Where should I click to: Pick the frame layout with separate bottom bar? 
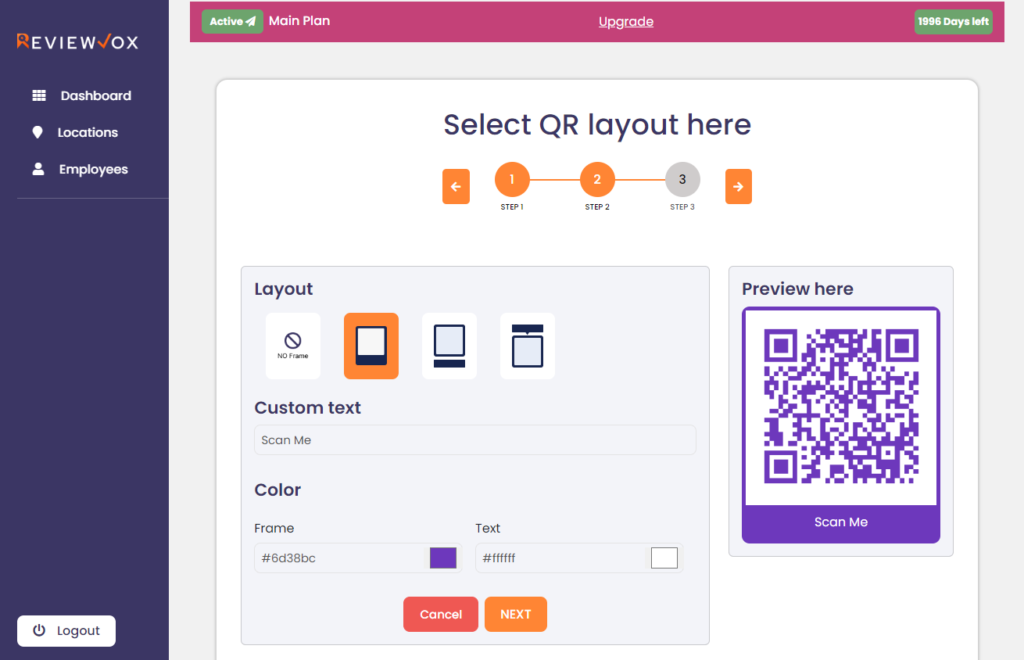(x=449, y=346)
